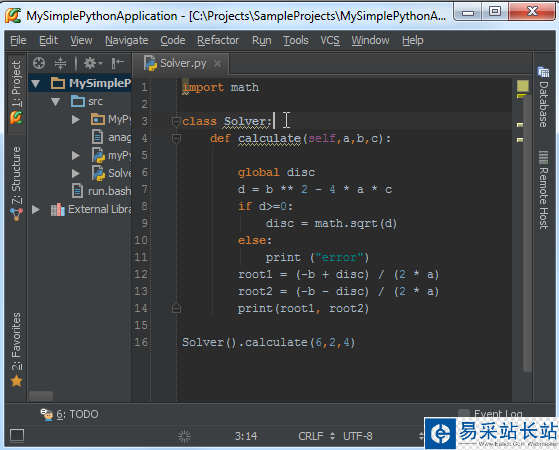559x450 pixels.
Task: Click the myPy python file icon
Action: [x=98, y=155]
